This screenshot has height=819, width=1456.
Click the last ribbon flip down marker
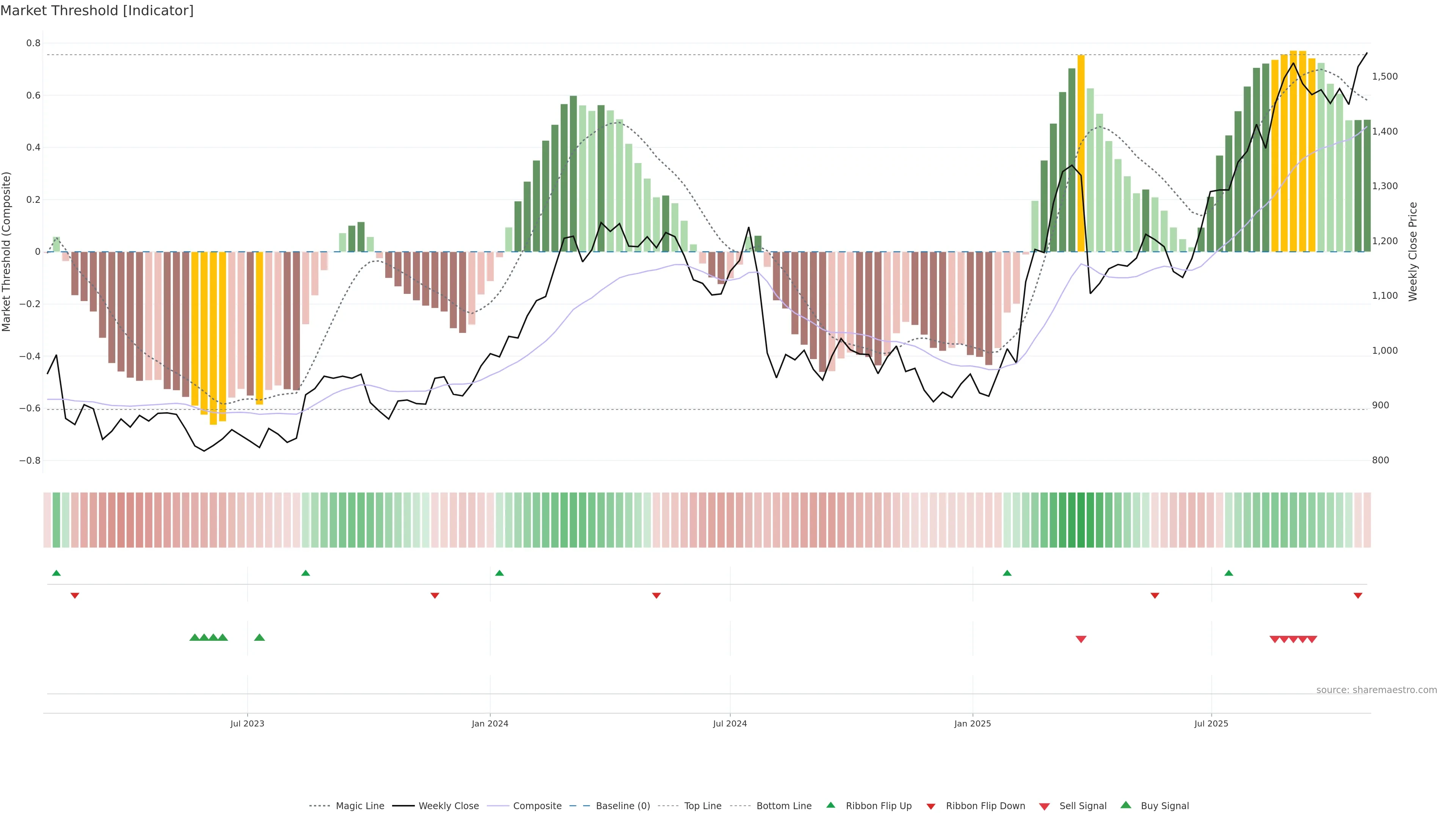pos(1358,596)
